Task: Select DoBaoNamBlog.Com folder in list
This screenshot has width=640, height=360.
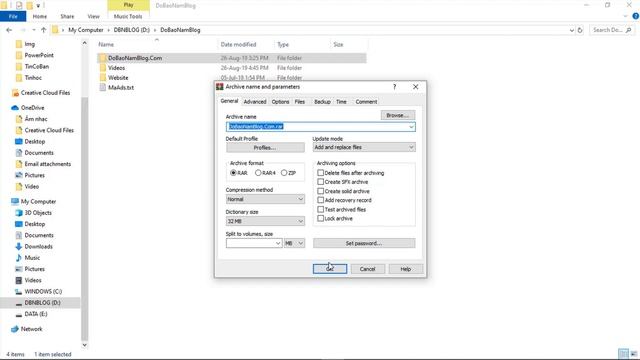Action: 135,58
